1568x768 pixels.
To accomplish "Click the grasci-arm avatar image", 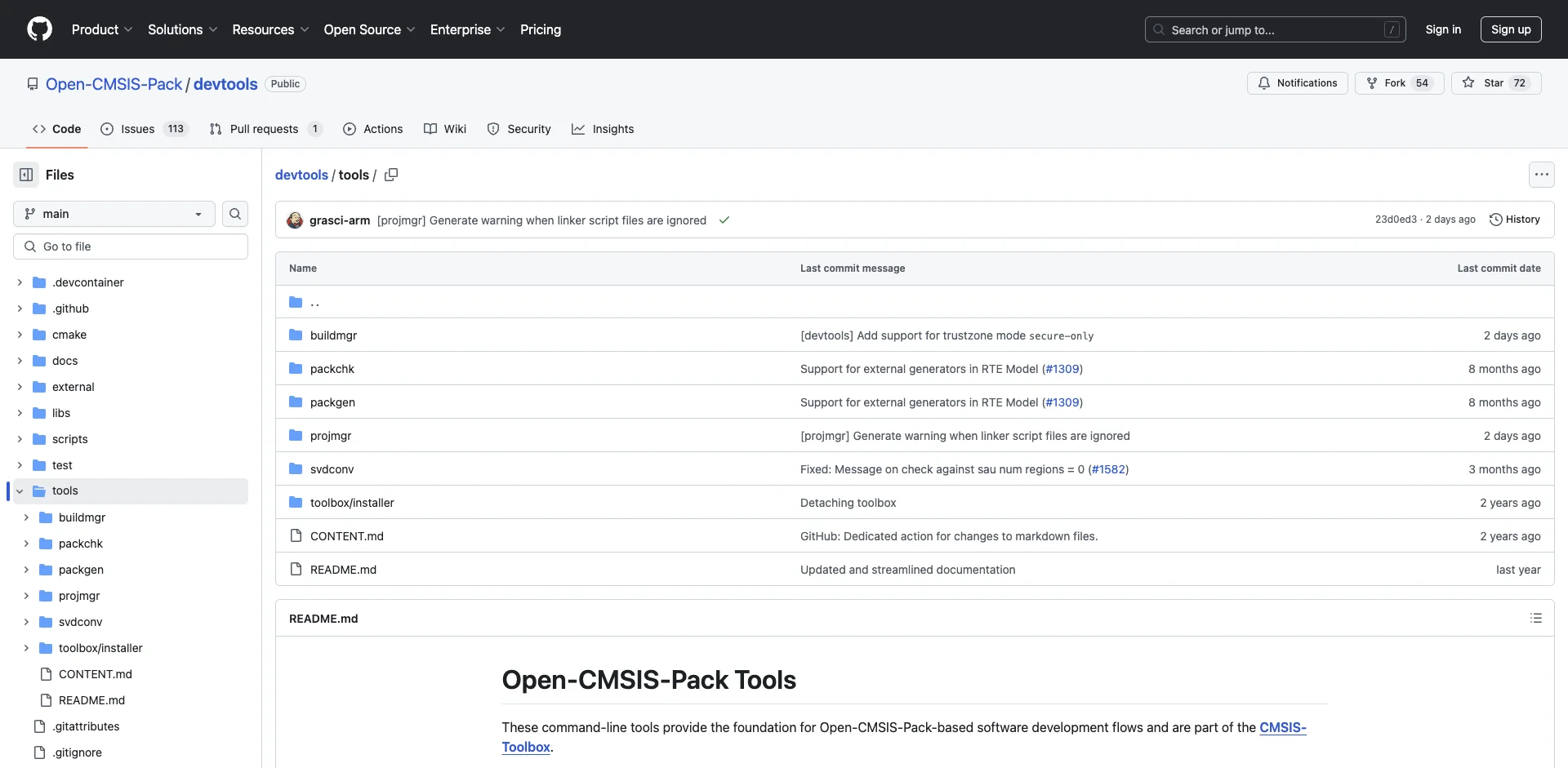I will click(x=295, y=220).
